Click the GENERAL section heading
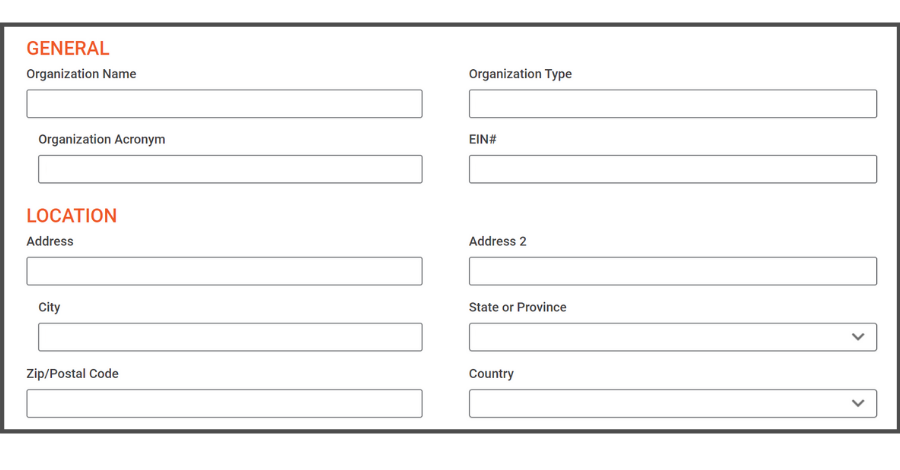The image size is (900, 470). tap(68, 49)
